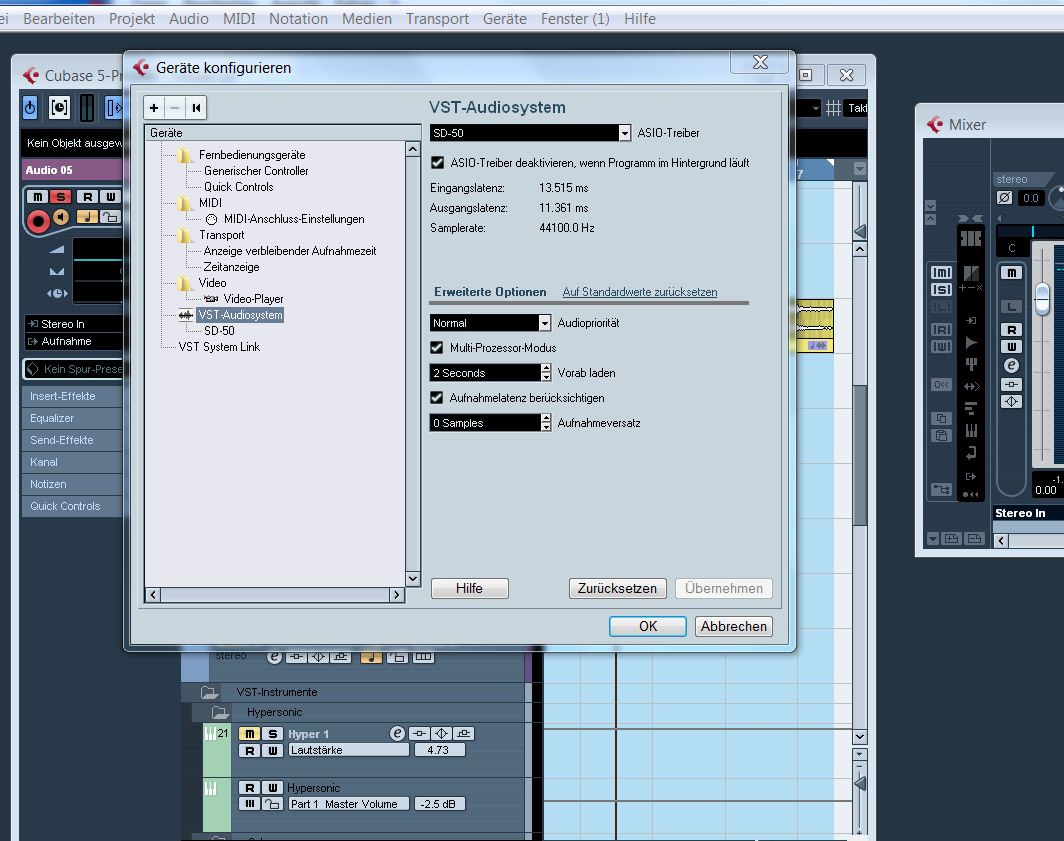Toggle Multi-Prozessor-Modus checkbox
The width and height of the screenshot is (1064, 841).
437,348
